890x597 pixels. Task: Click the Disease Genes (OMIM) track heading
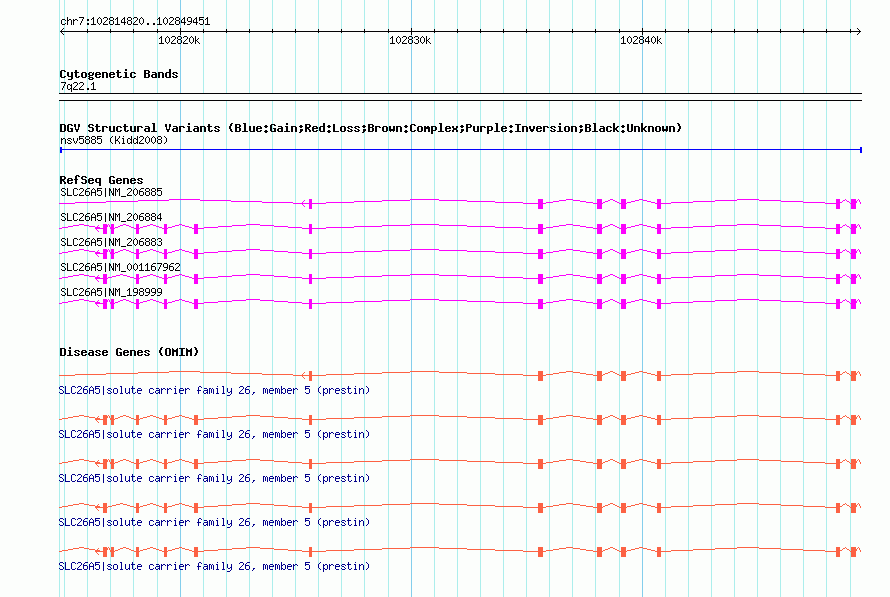[x=129, y=352]
